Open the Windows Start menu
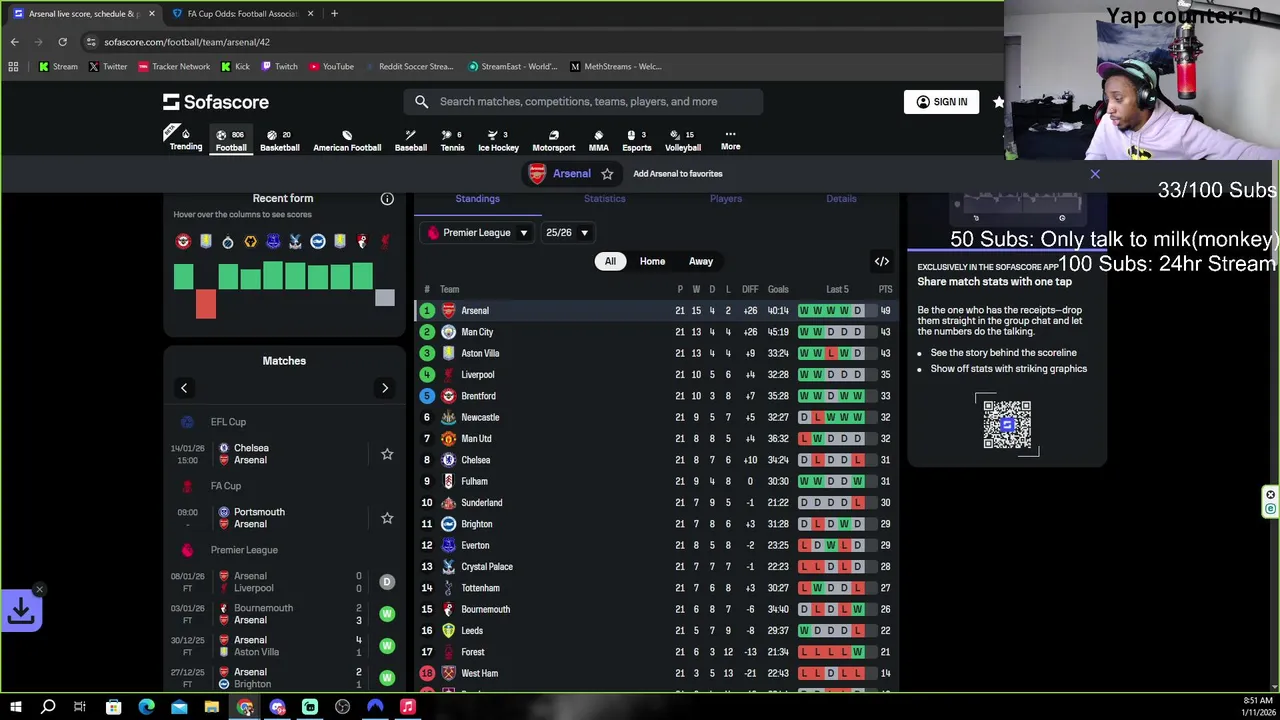Screen dimensions: 1280x720 (15, 707)
